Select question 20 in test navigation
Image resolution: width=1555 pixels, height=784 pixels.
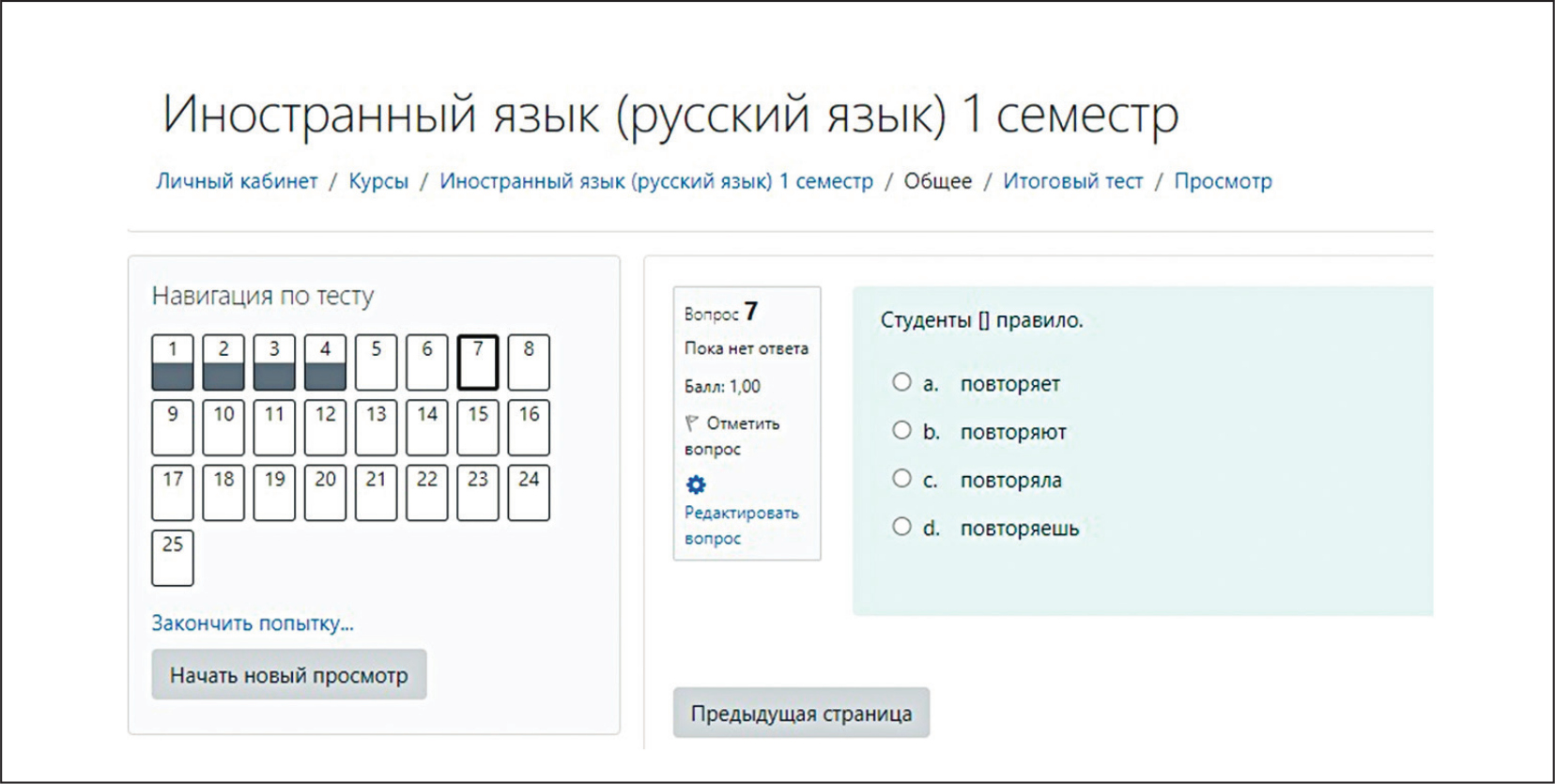(x=325, y=493)
